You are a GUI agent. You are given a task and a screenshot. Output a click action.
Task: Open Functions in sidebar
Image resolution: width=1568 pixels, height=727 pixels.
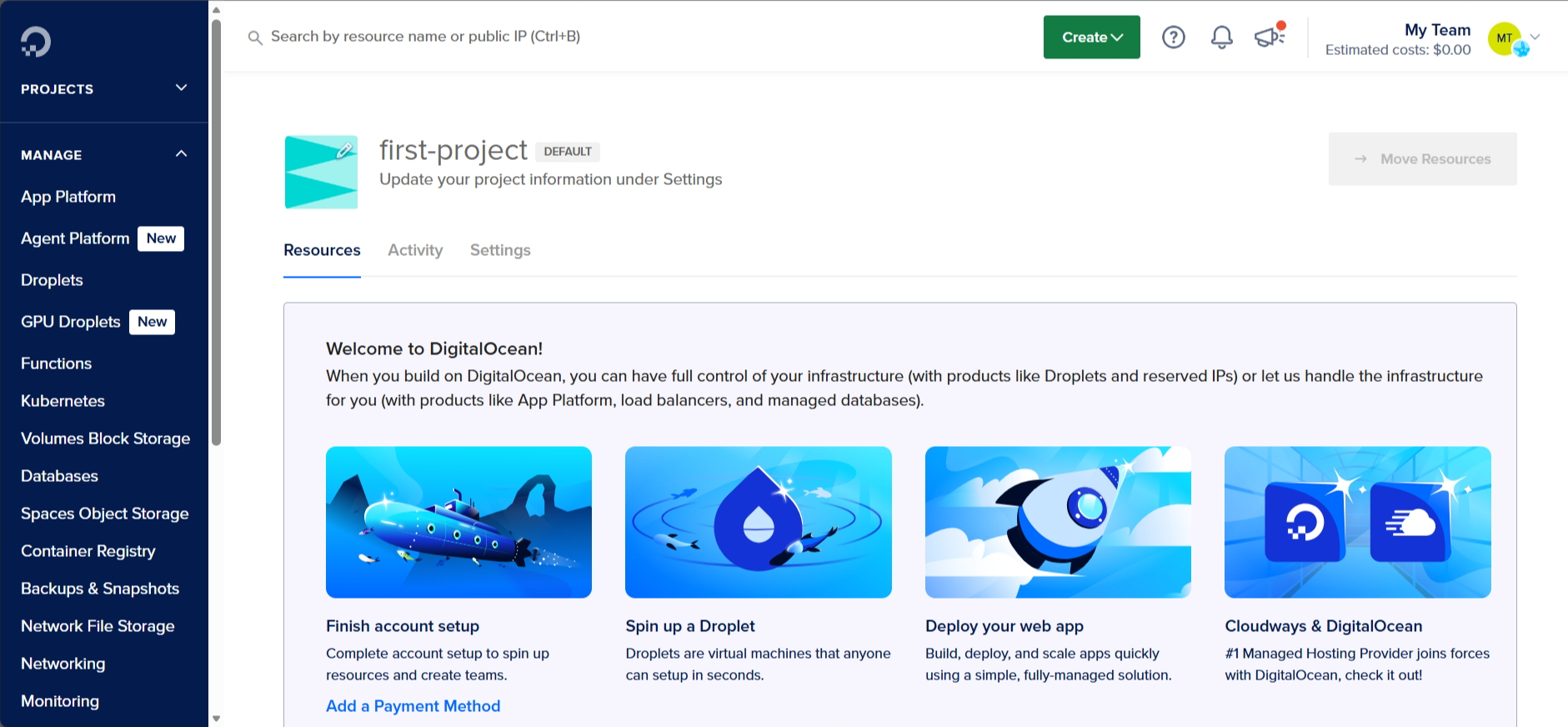(56, 363)
